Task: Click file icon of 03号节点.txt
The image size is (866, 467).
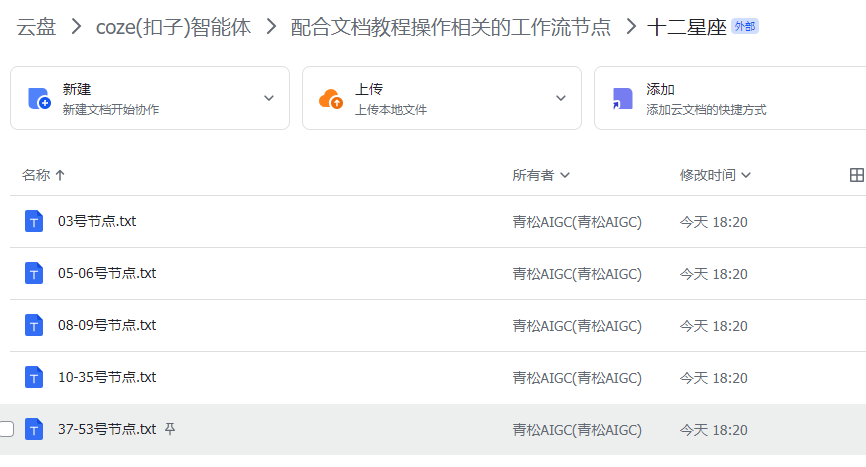Action: point(34,221)
